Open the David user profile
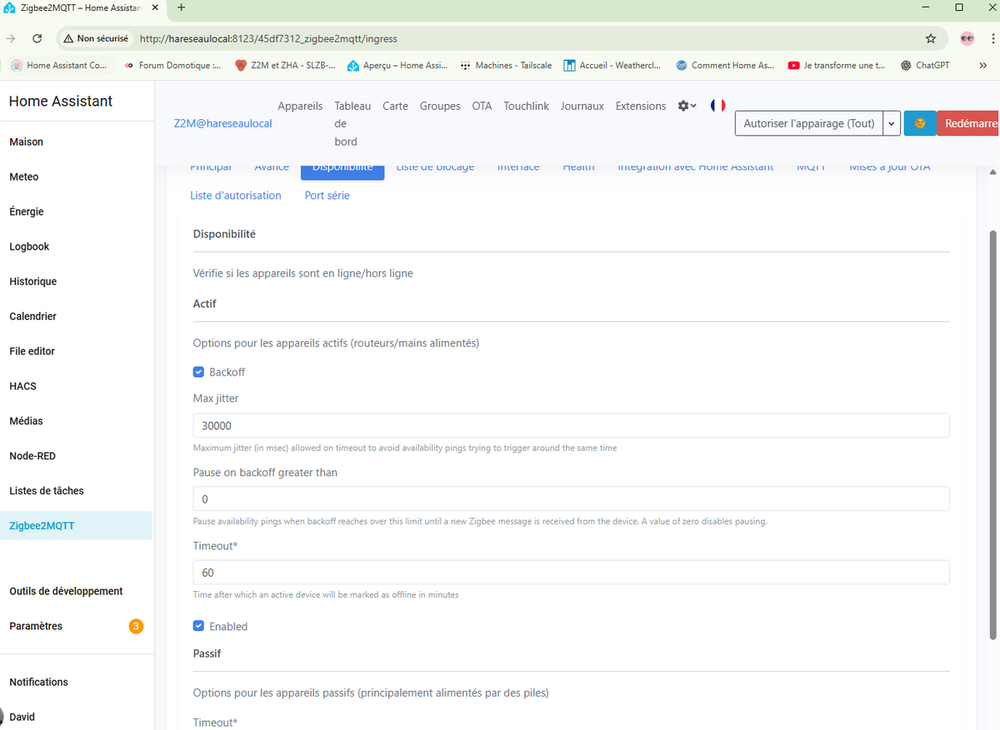Screen dimensions: 1000x730 tap(22, 717)
